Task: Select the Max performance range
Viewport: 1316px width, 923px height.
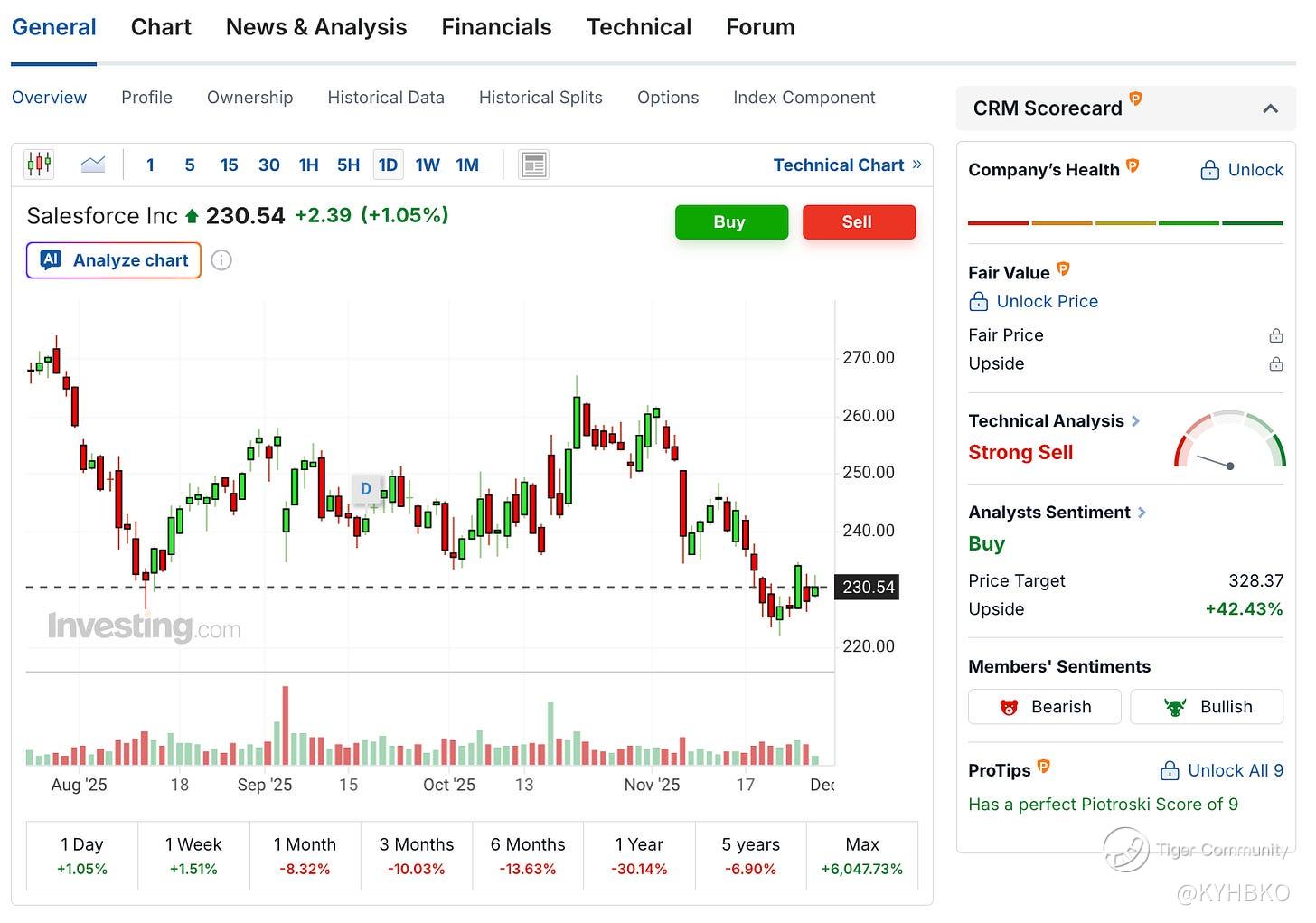Action: coord(862,856)
